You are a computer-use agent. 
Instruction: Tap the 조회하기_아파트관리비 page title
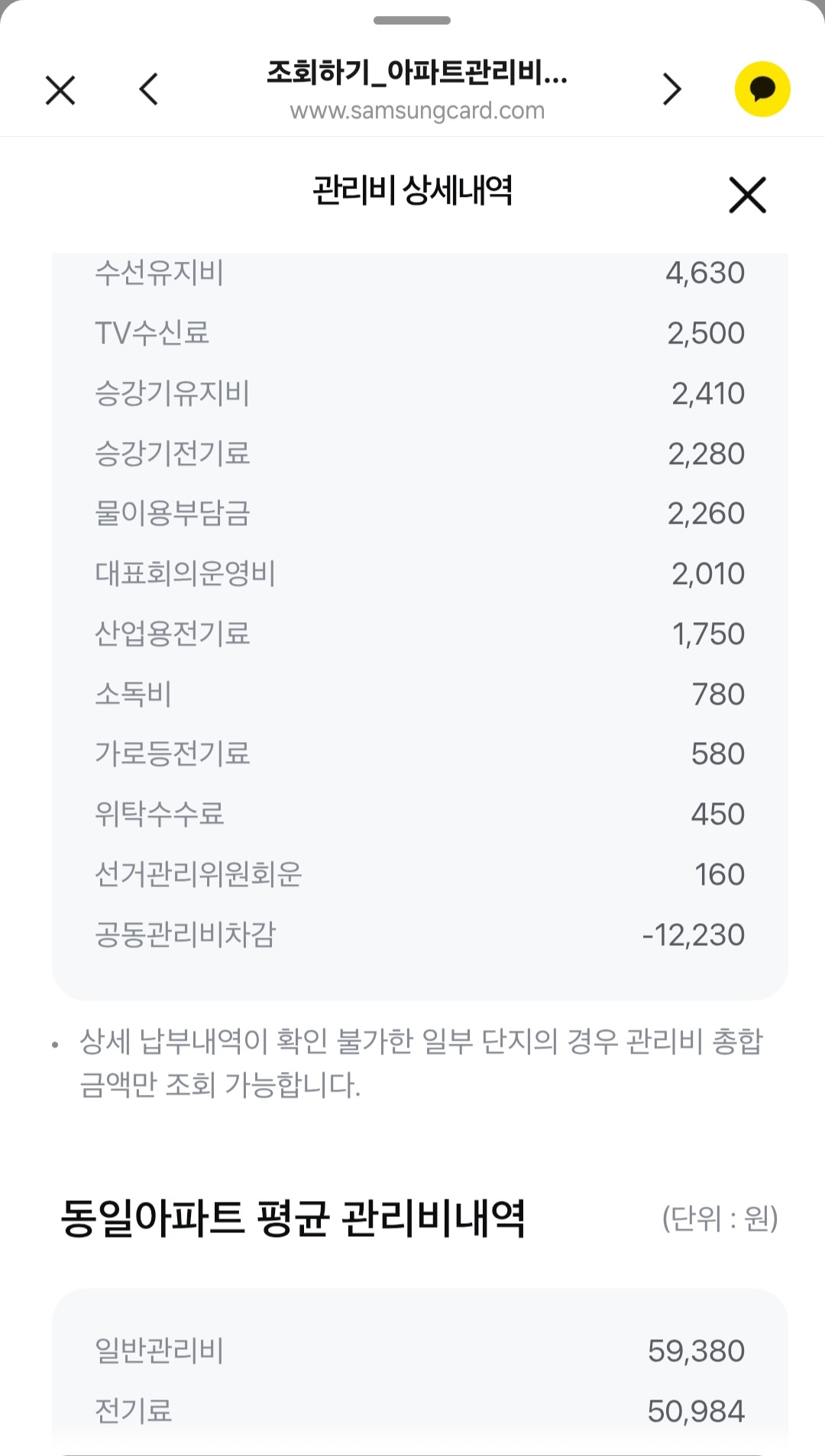tap(416, 73)
